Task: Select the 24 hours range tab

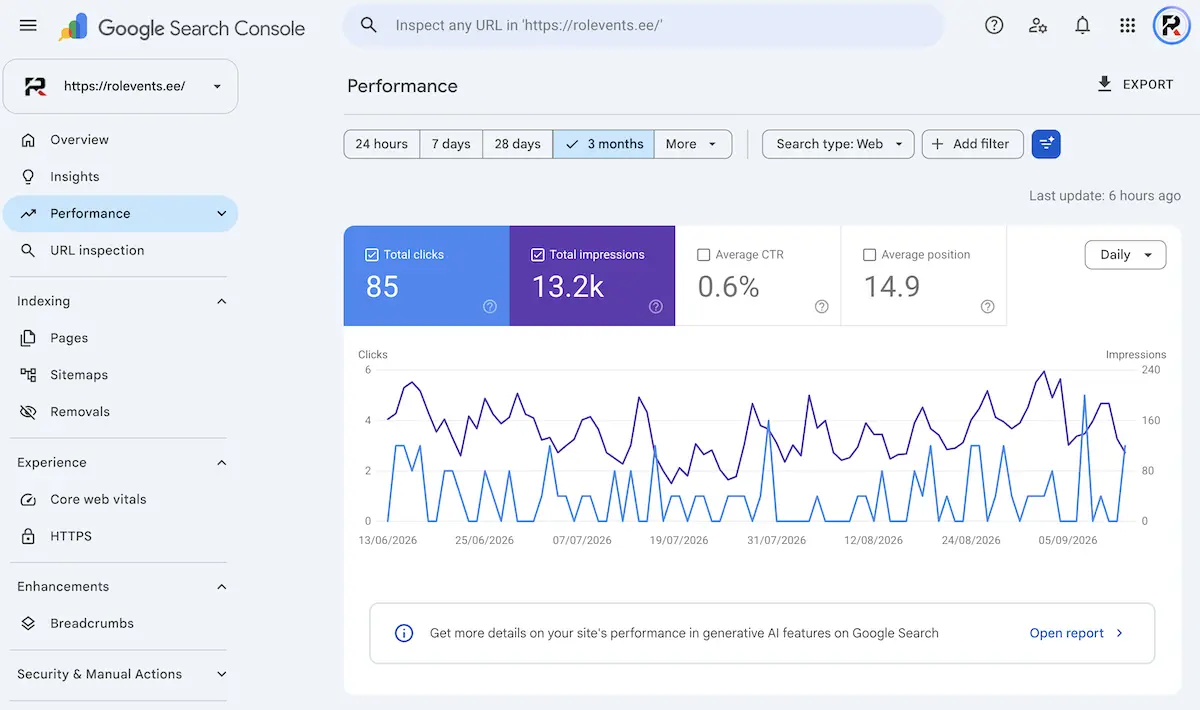Action: [382, 144]
